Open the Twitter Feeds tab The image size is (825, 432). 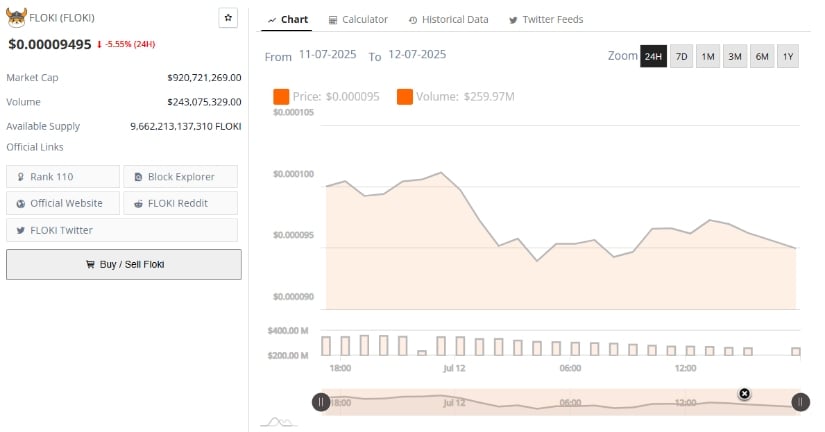pyautogui.click(x=546, y=19)
